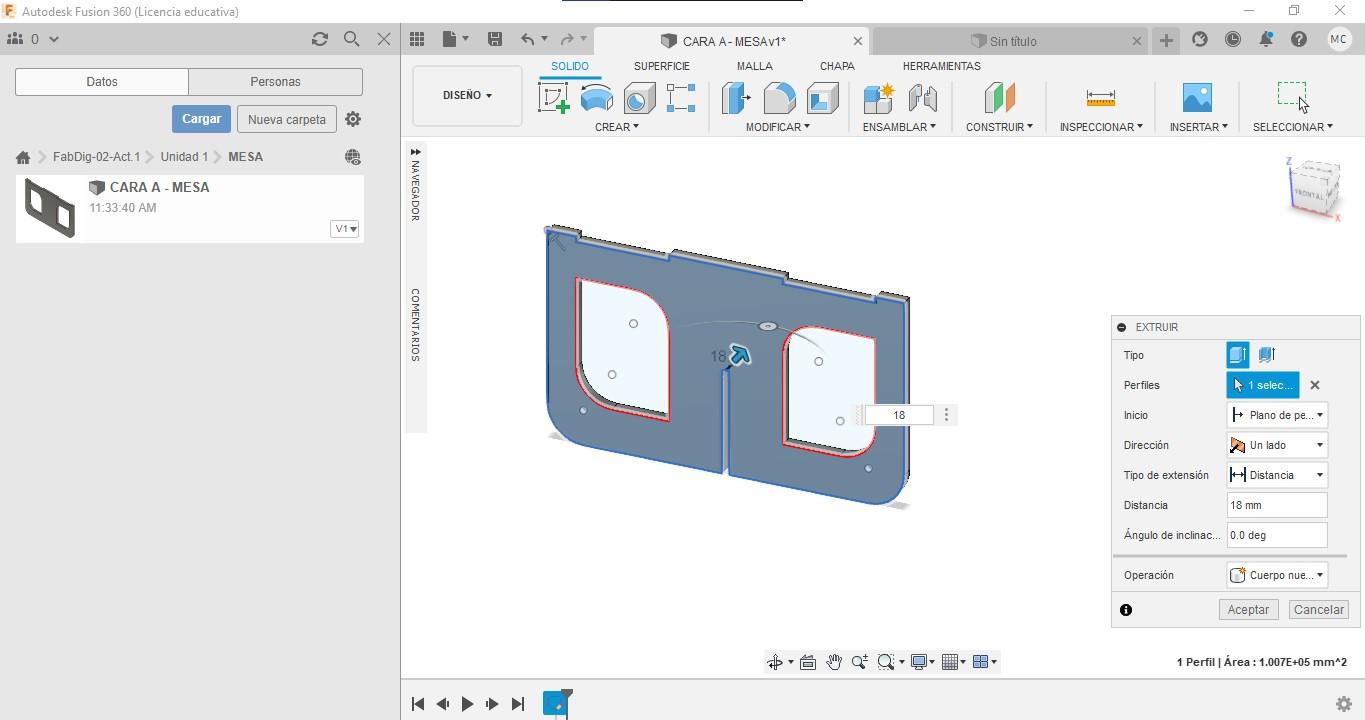The width and height of the screenshot is (1365, 720).
Task: Clear the Perfiles selection with the X
Action: [x=1315, y=385]
